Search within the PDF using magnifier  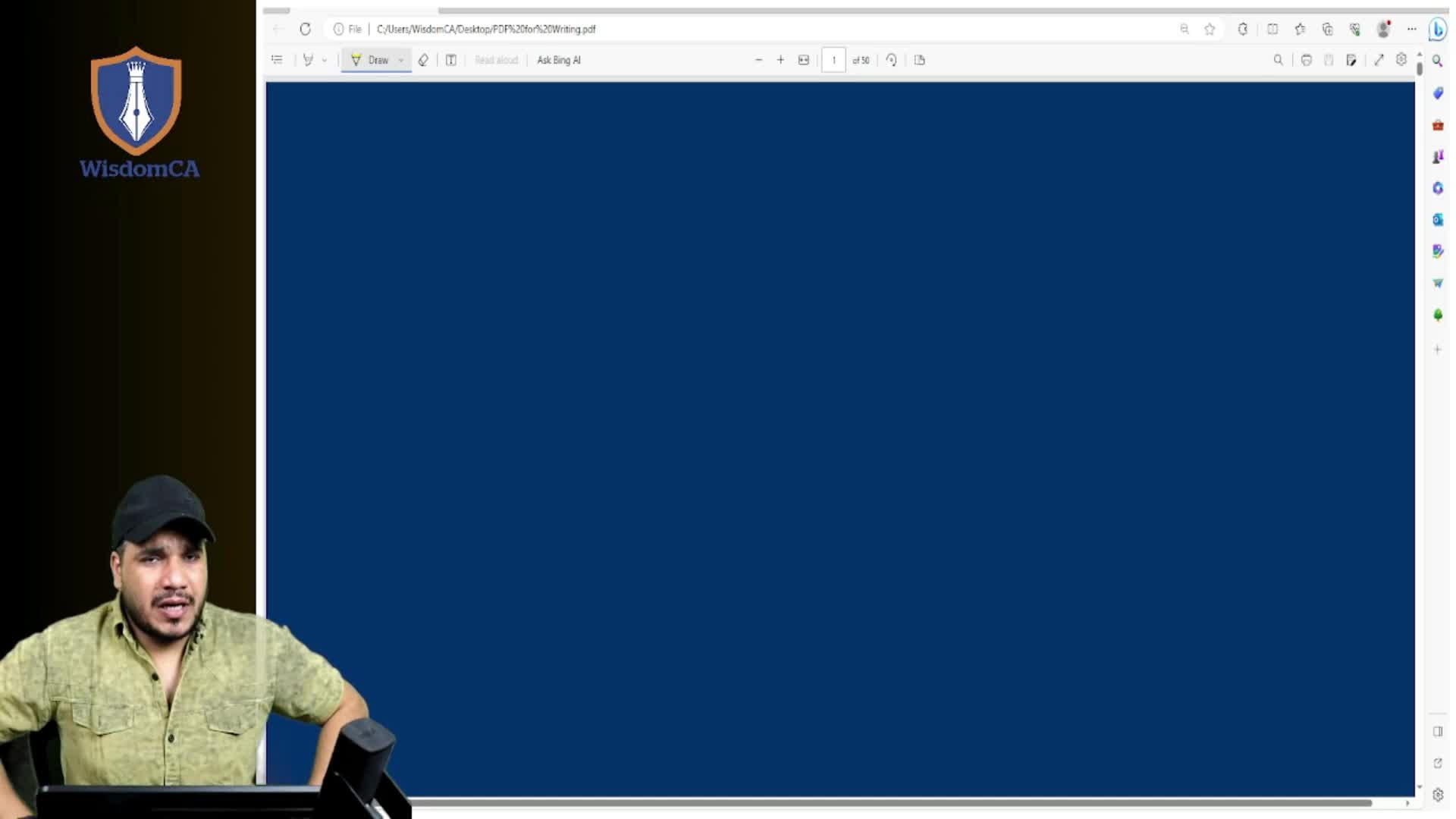point(1279,60)
